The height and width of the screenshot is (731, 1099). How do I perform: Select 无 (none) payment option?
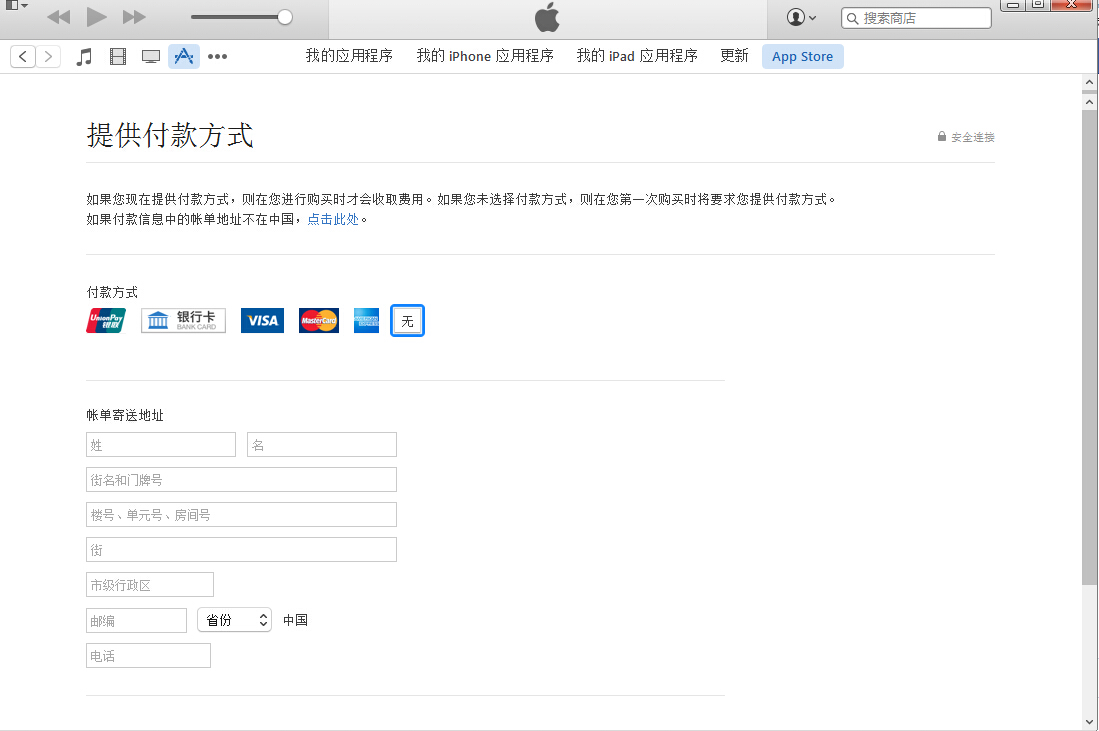click(x=407, y=321)
